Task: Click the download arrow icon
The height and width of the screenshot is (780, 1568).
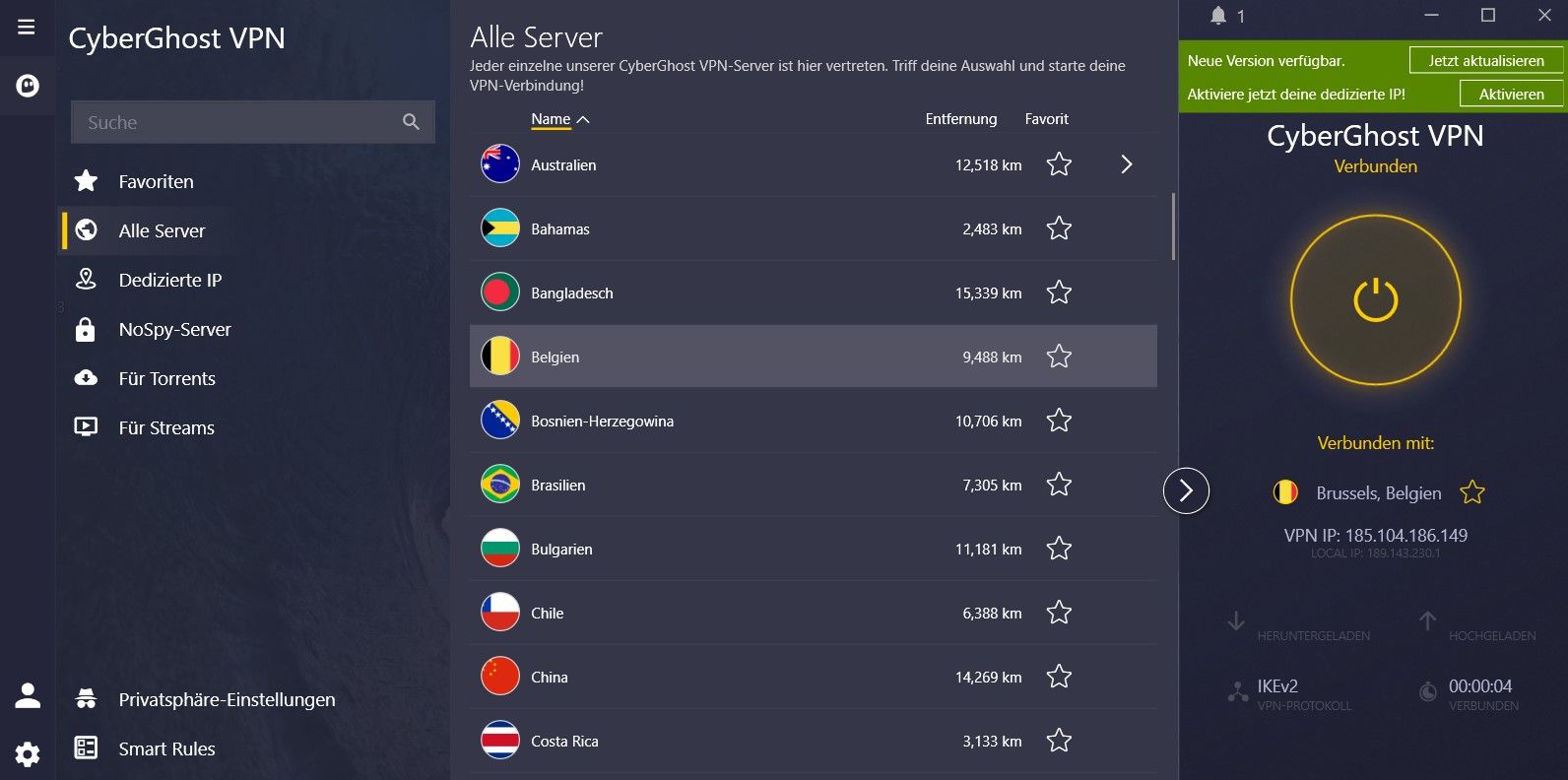Action: 1236,621
